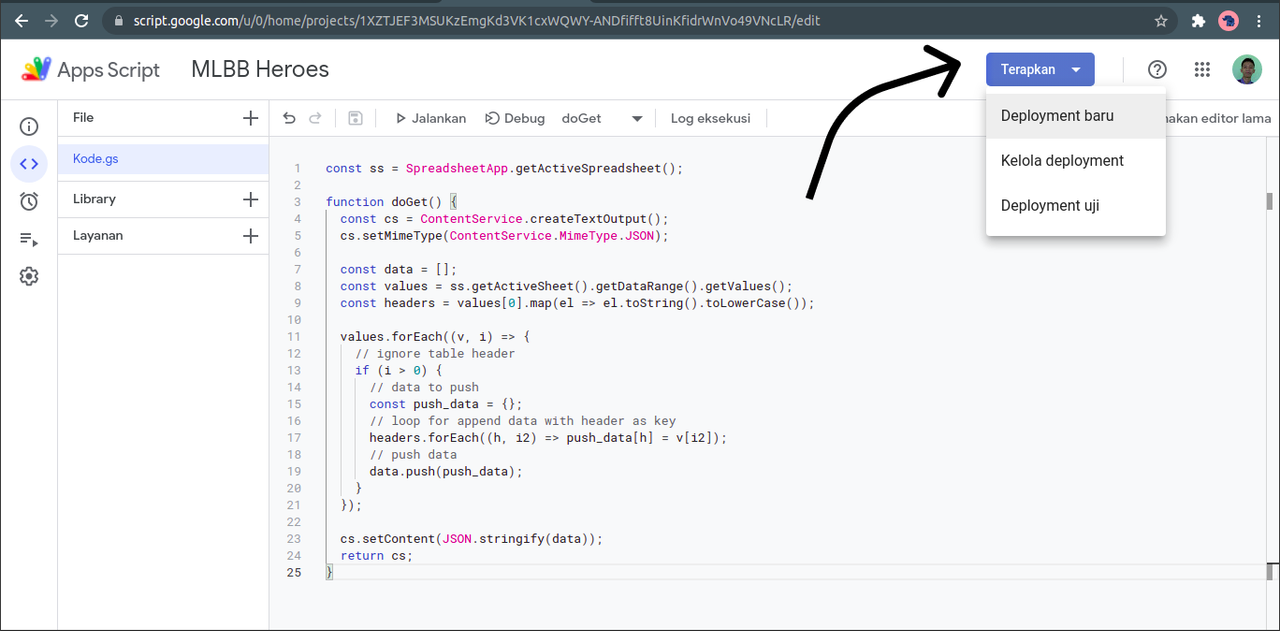Open the Triggers alarm clock icon
1280x631 pixels.
coord(29,201)
